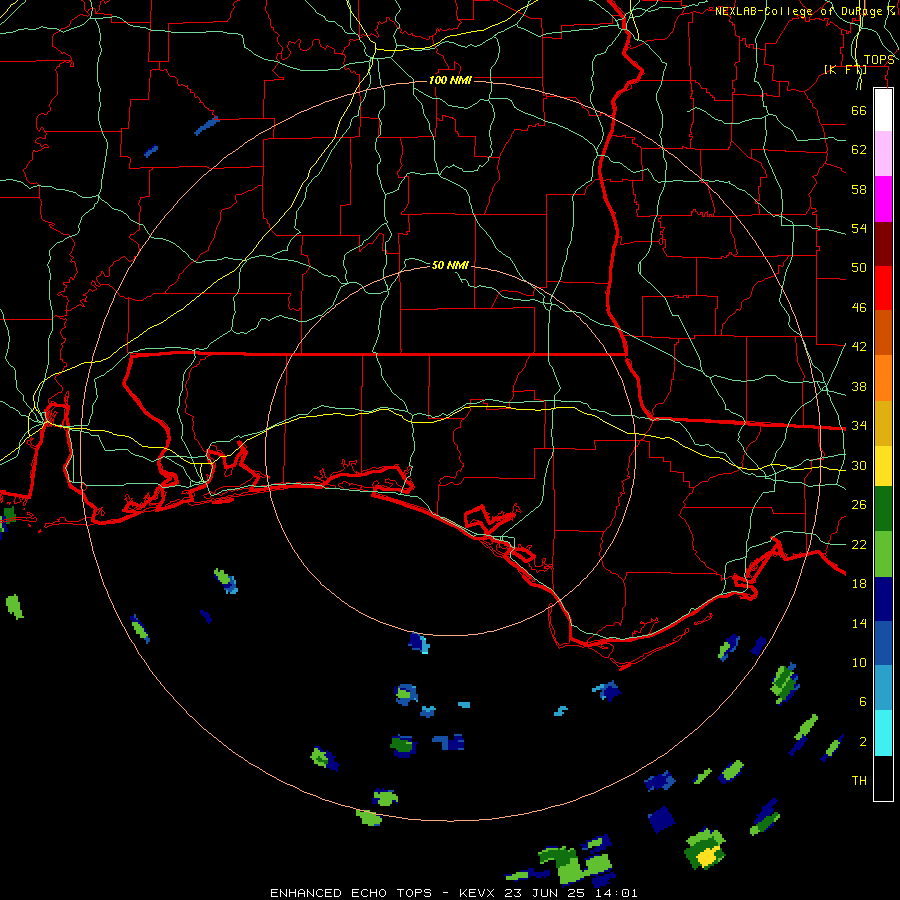Click the 34 legend value

tap(859, 425)
